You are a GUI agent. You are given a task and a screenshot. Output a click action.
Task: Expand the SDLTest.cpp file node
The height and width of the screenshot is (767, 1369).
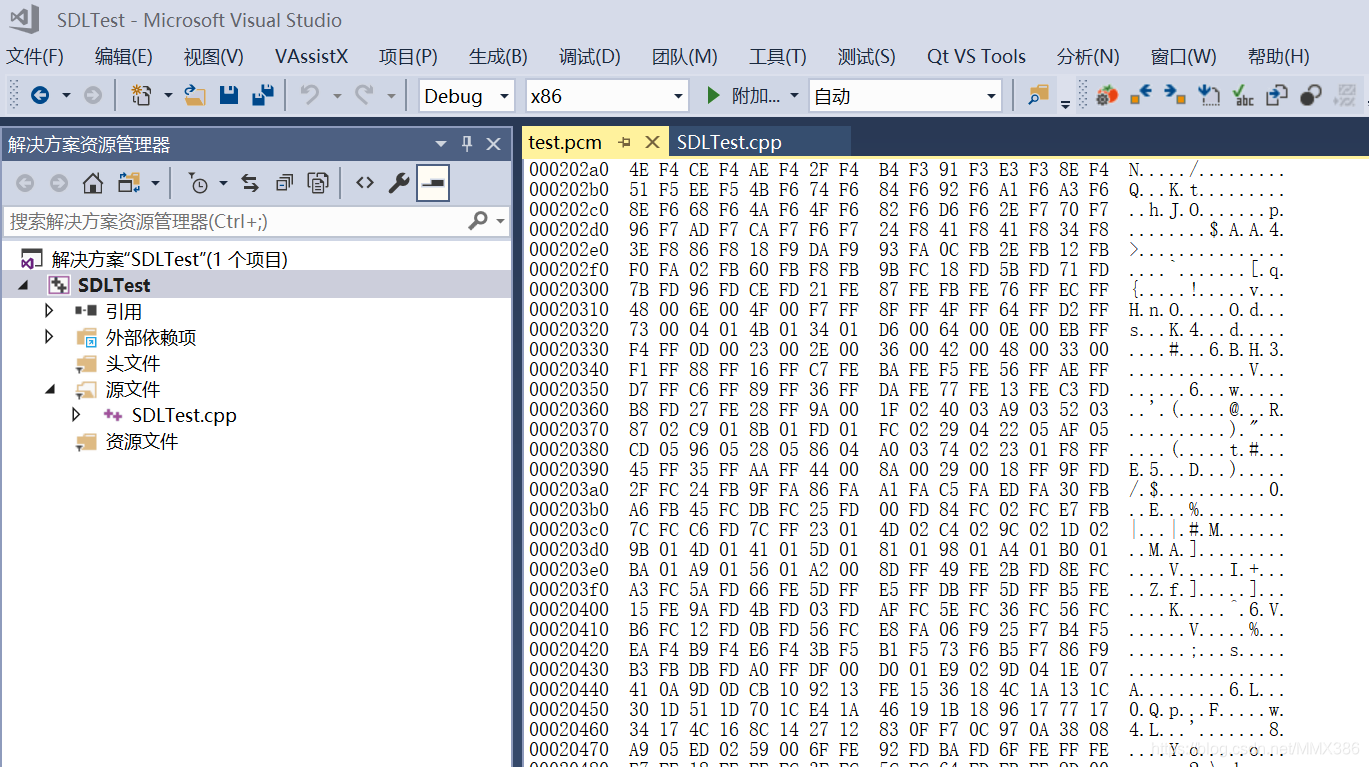[x=76, y=415]
